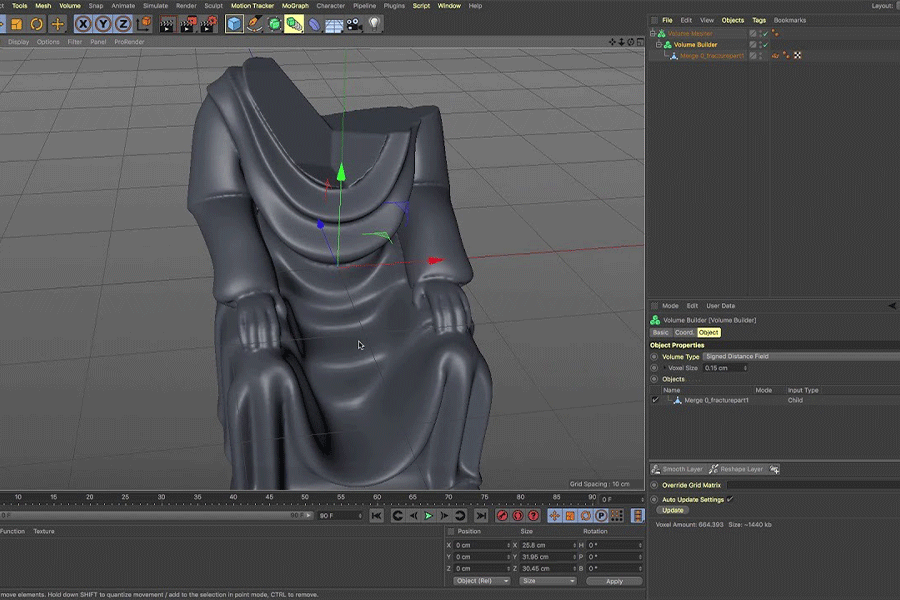Collapse the Volume Builder tree item
This screenshot has height=600, width=900.
[x=659, y=45]
